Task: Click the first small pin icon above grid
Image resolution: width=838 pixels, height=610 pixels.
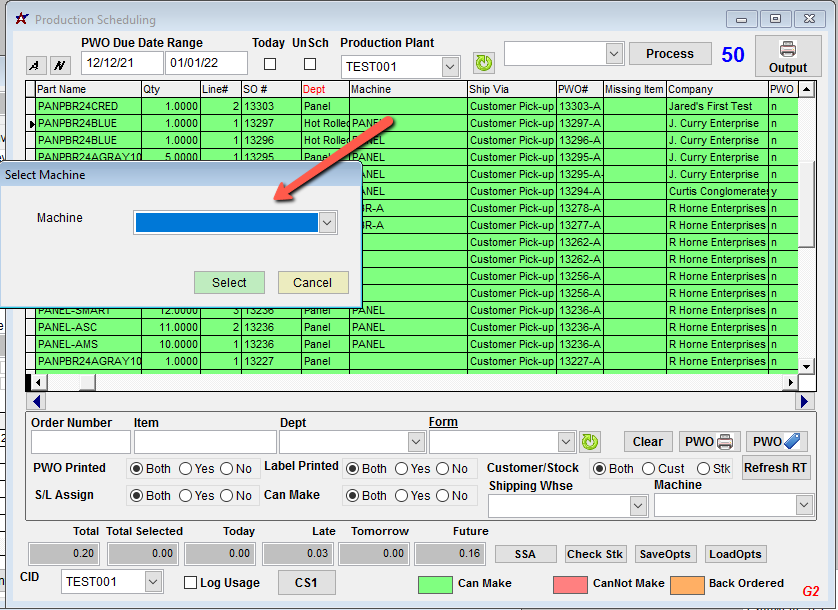Action: click(x=36, y=65)
